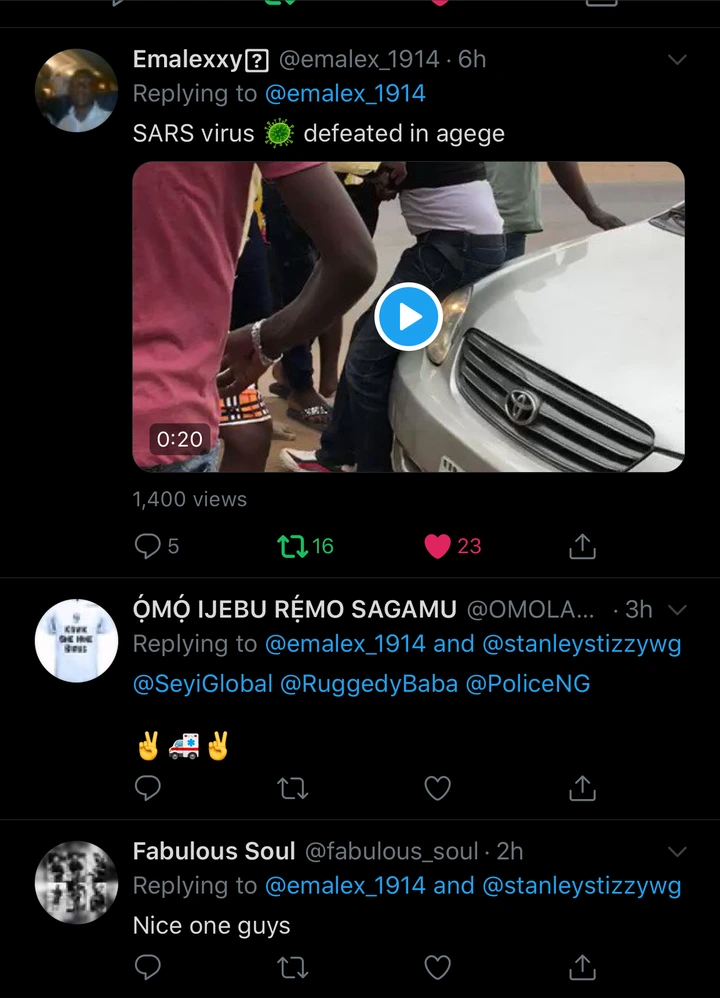Like ỌMỌ IJEBU RẸMO SAGAMU's reply

coord(437,789)
